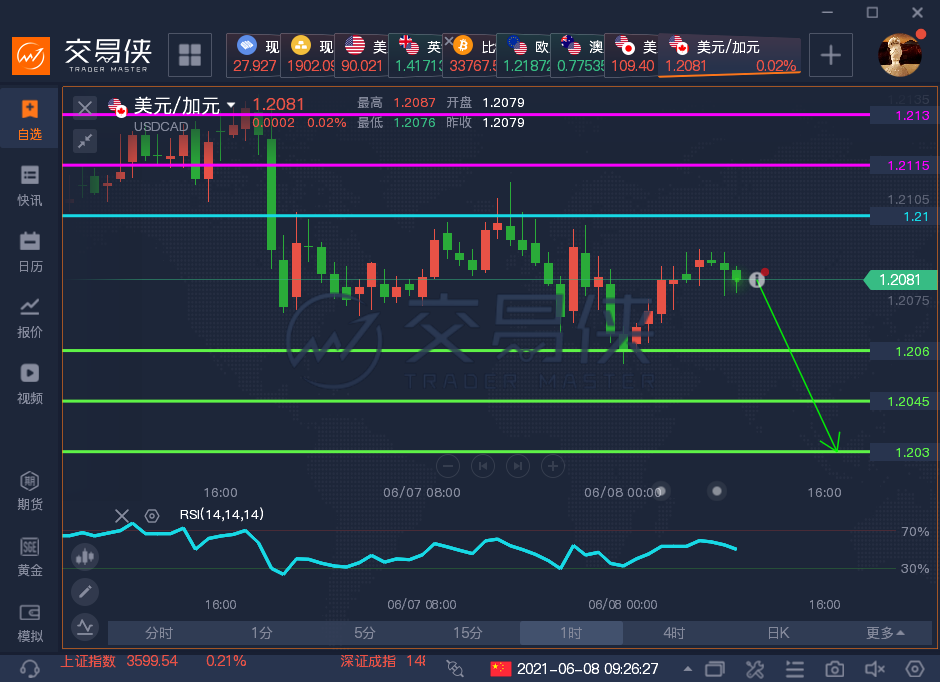Click the grid layout icon beside logo

pos(190,55)
